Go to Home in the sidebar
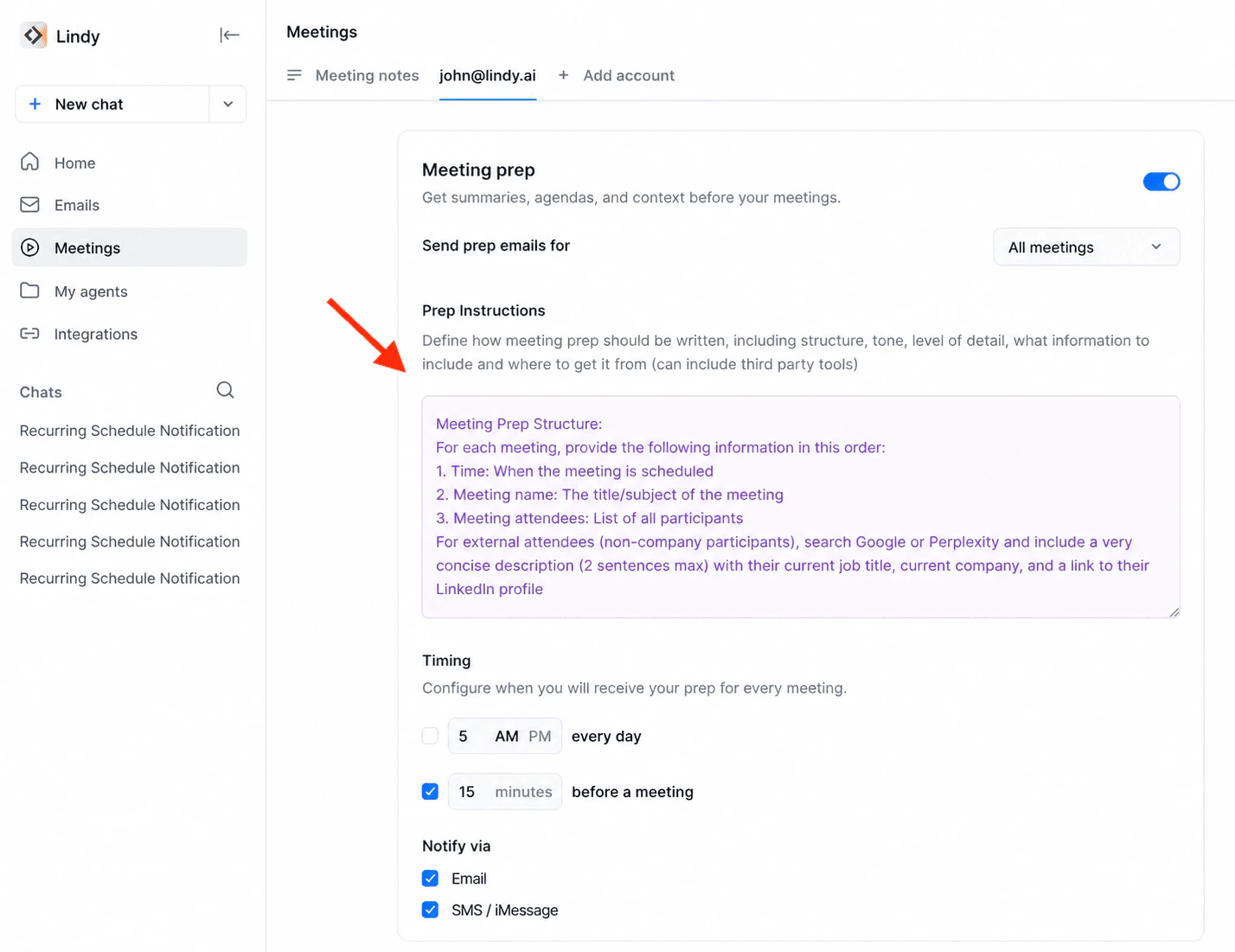Viewport: 1235px width, 952px height. 130,163
